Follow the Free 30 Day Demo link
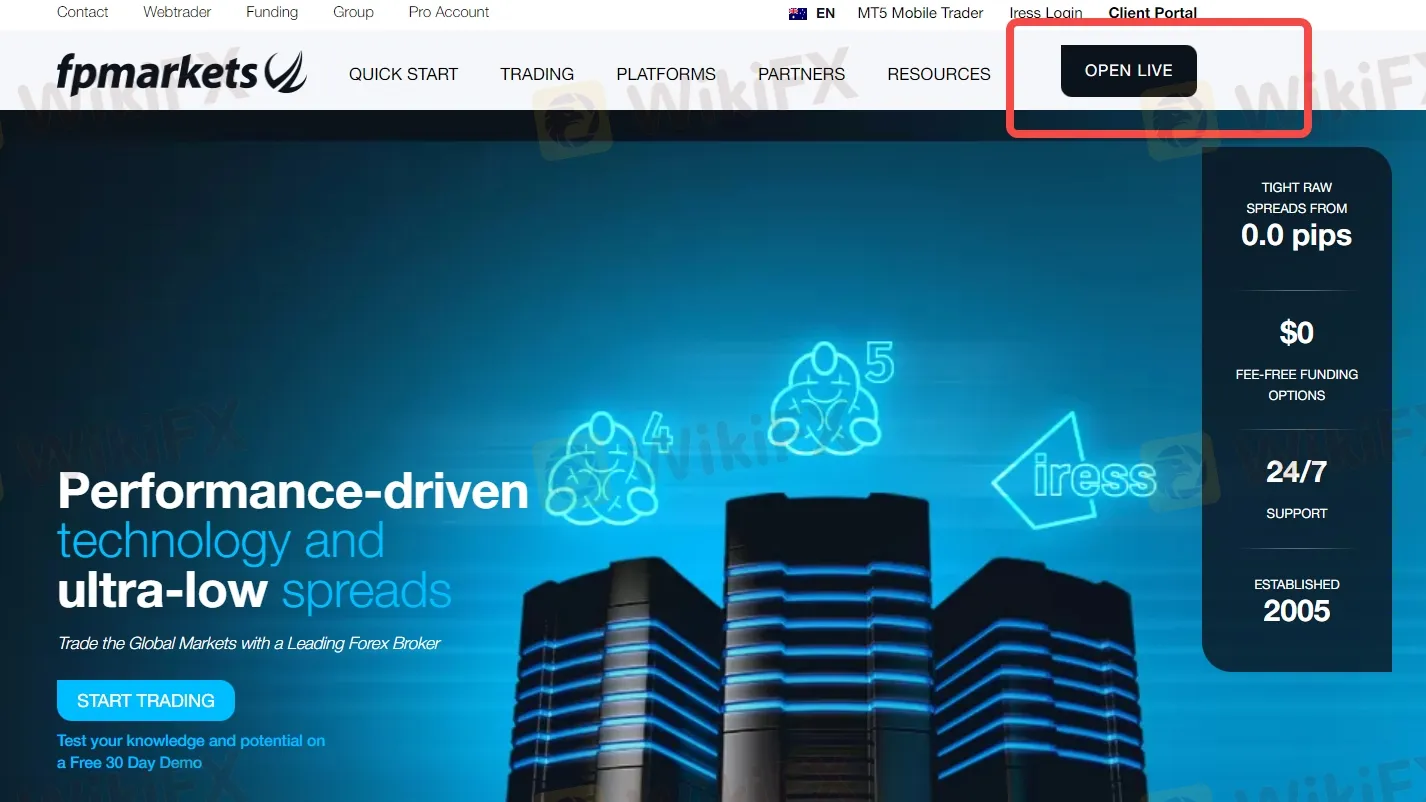Image resolution: width=1426 pixels, height=802 pixels. tap(130, 762)
